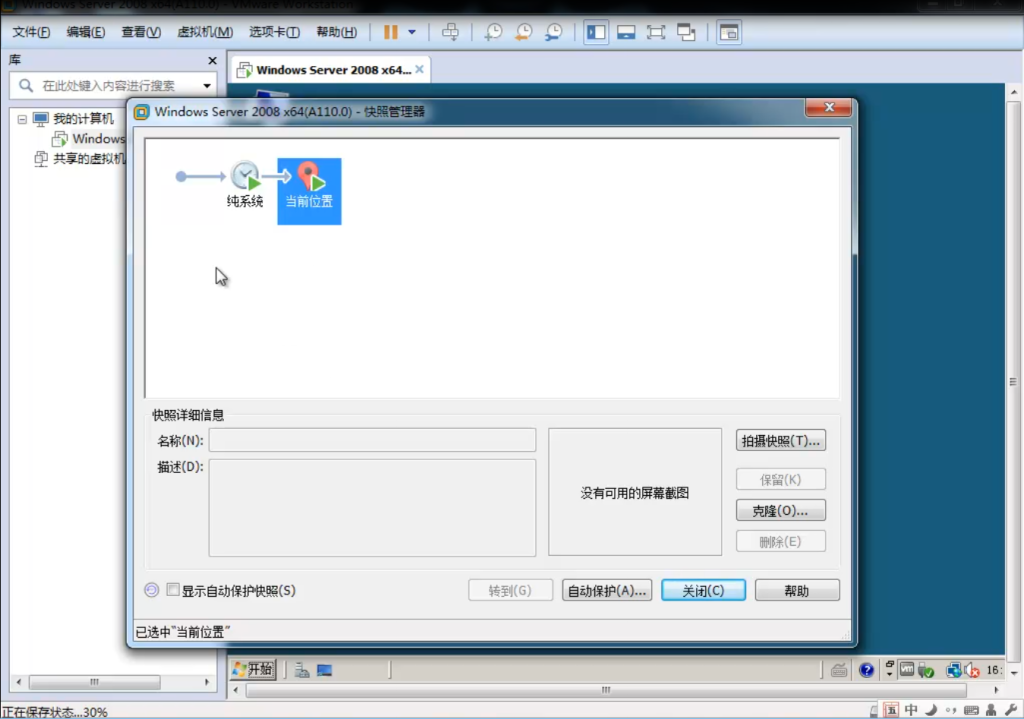Open the power options dropdown arrow
1024x719 pixels.
point(411,32)
